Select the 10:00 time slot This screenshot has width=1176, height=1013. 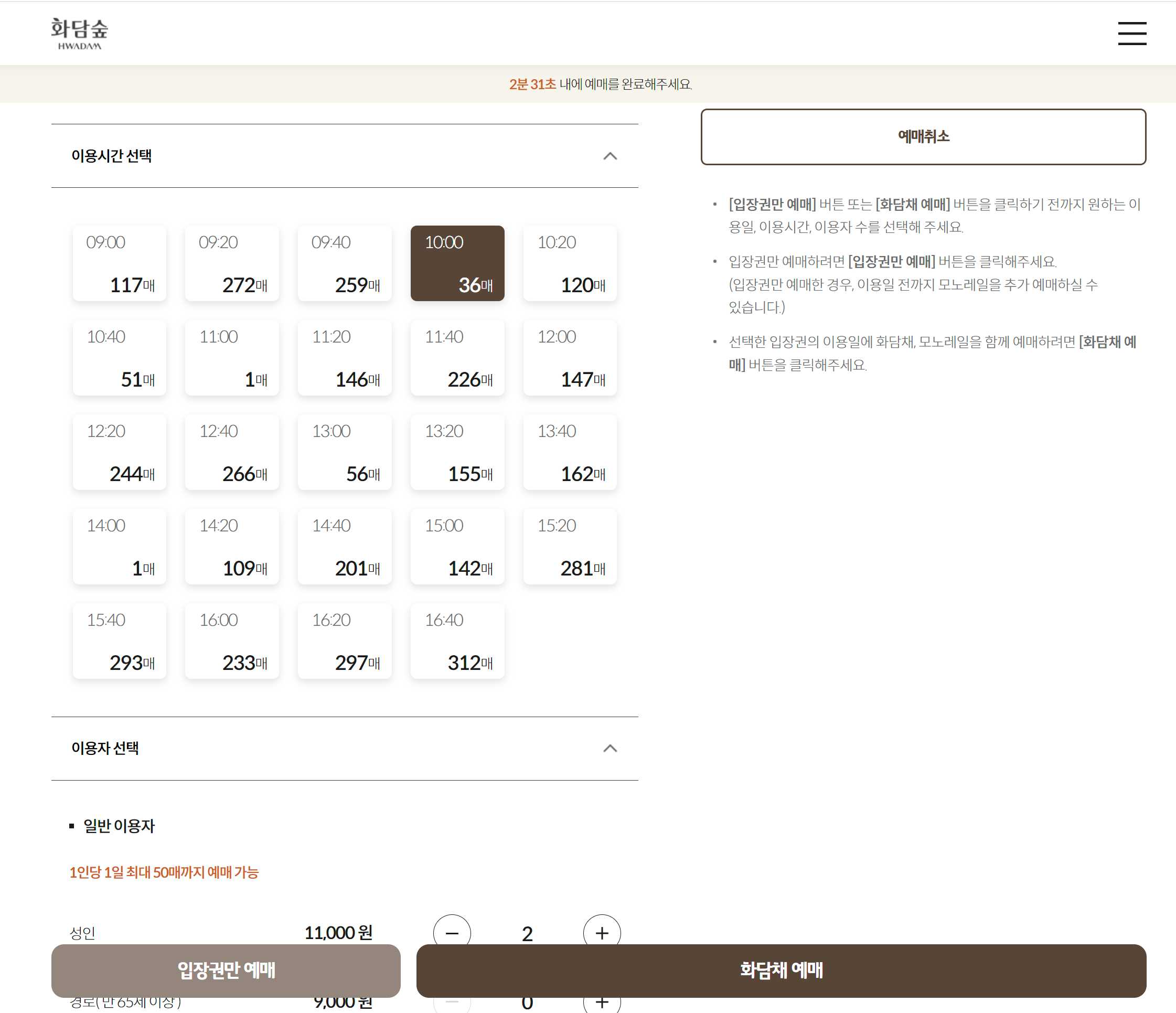coord(457,263)
